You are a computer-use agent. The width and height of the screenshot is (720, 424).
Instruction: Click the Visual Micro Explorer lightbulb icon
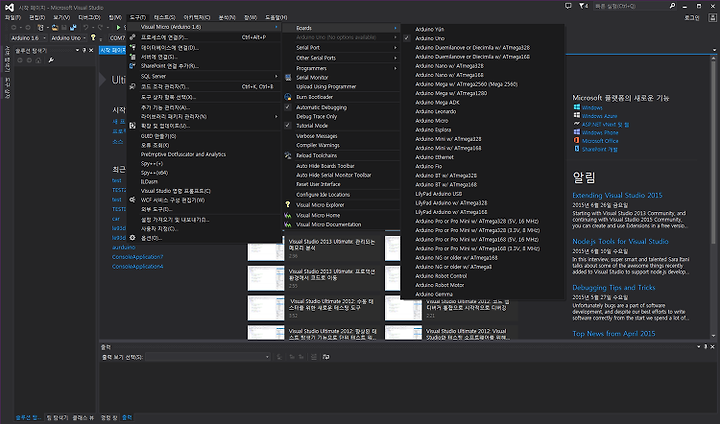[x=288, y=205]
